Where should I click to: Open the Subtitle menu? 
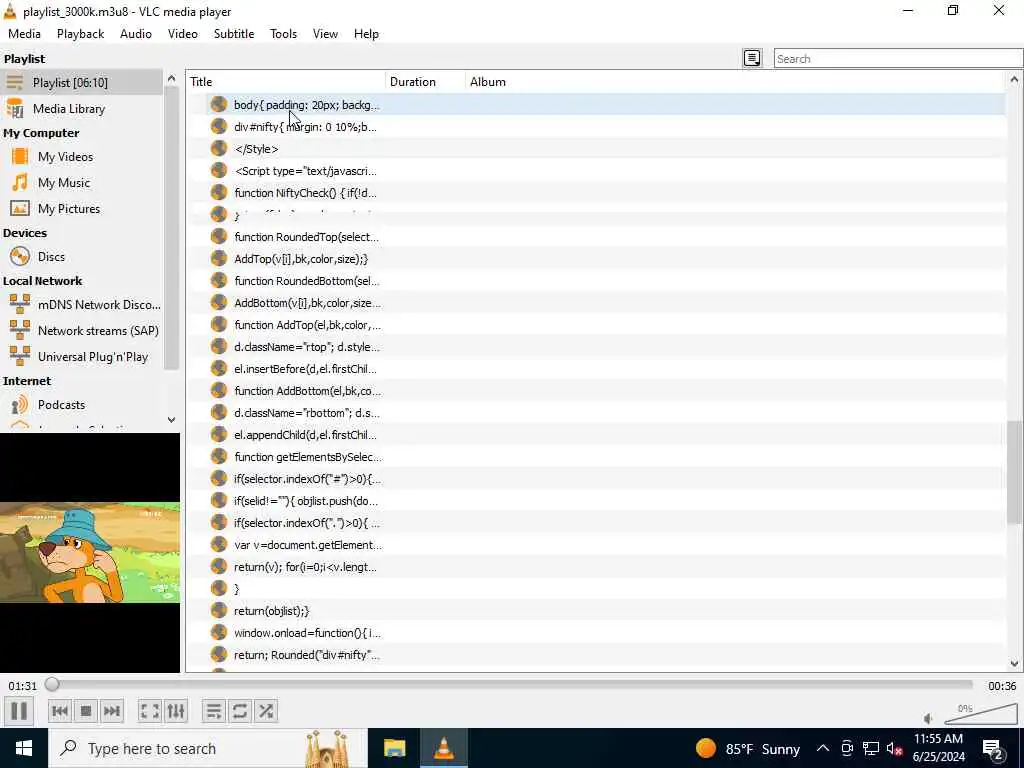(x=234, y=34)
